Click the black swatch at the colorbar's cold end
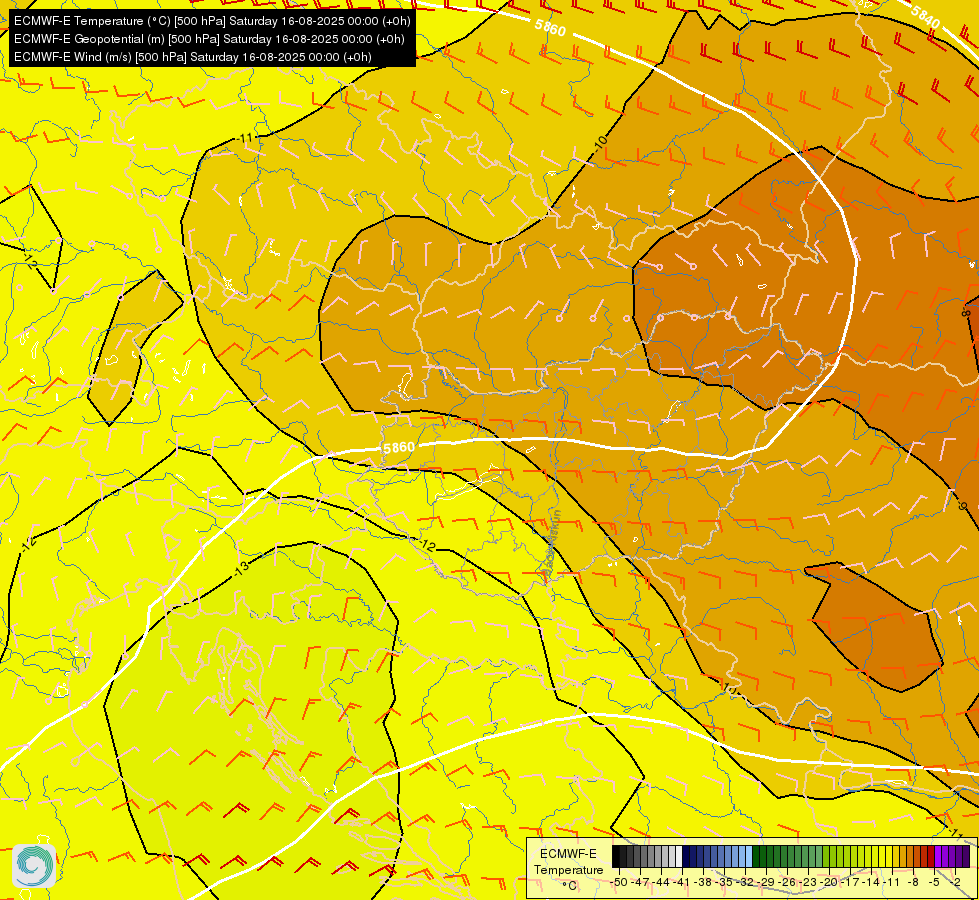979x900 pixels. coord(616,856)
